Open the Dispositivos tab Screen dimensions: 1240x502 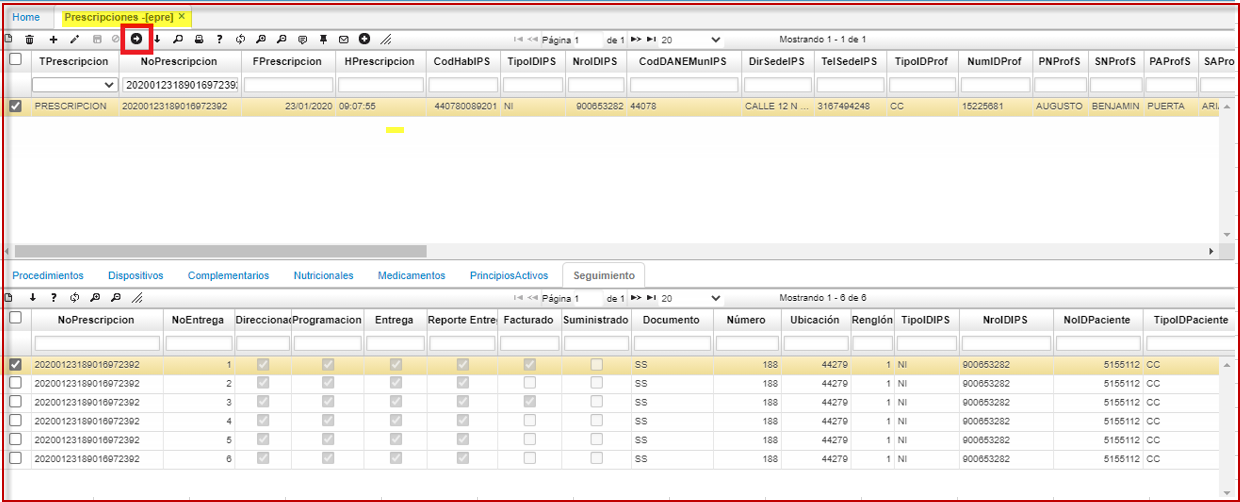(136, 275)
